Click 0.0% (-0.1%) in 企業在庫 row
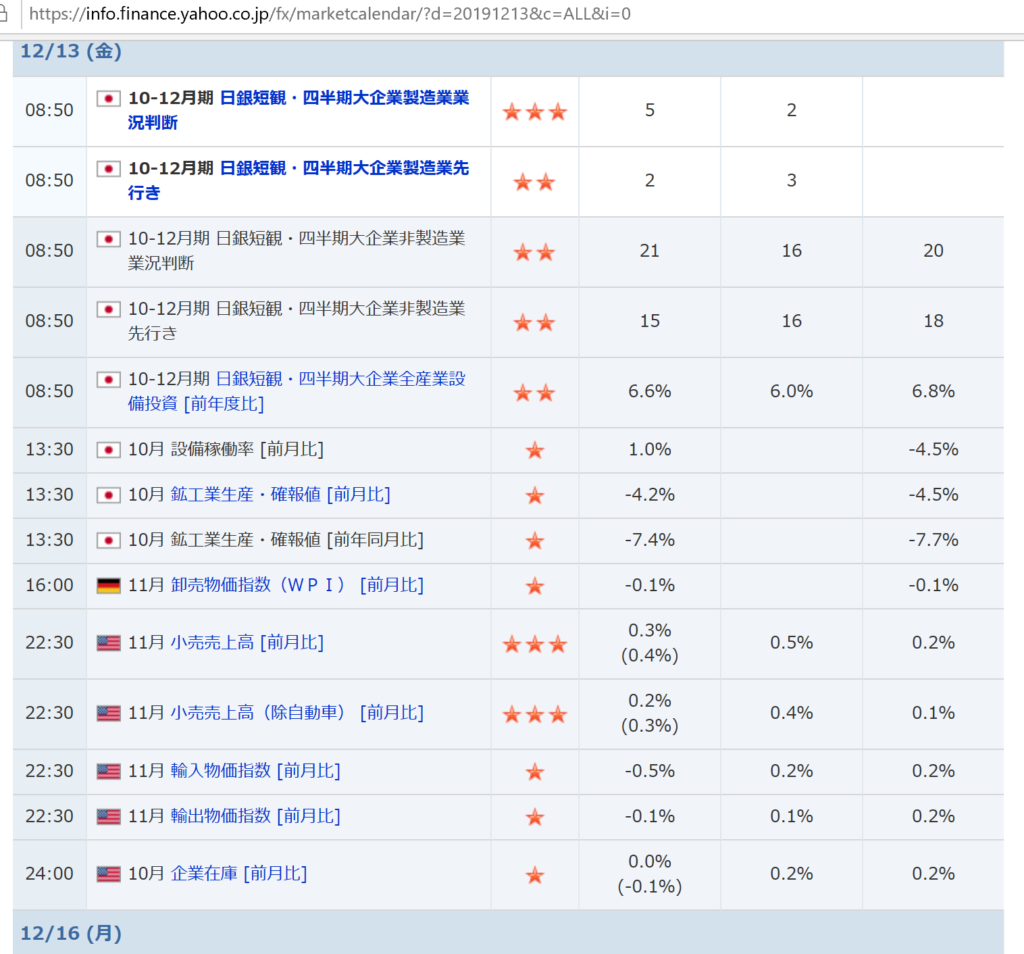Image resolution: width=1024 pixels, height=954 pixels. tap(650, 874)
